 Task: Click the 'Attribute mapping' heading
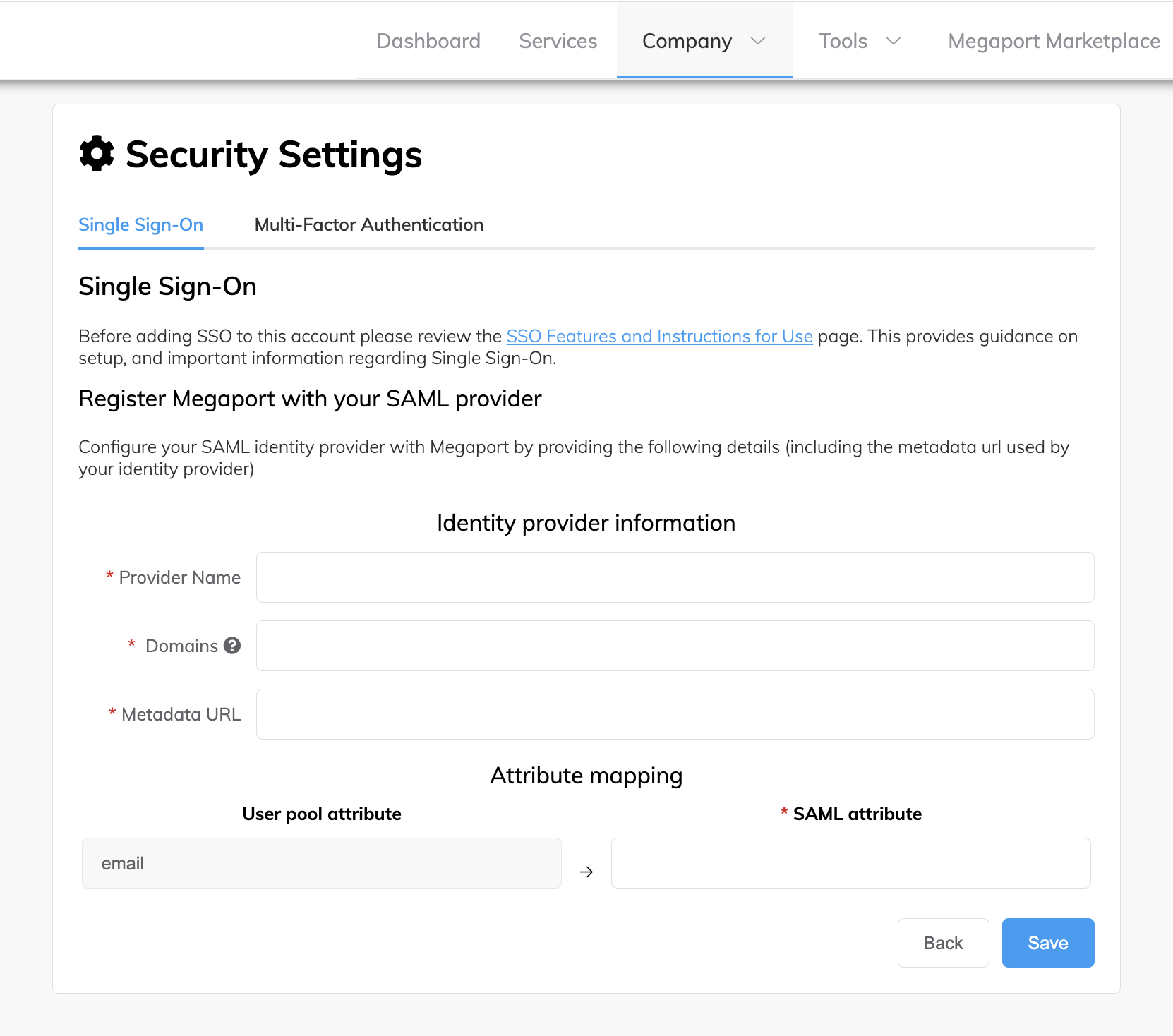586,776
